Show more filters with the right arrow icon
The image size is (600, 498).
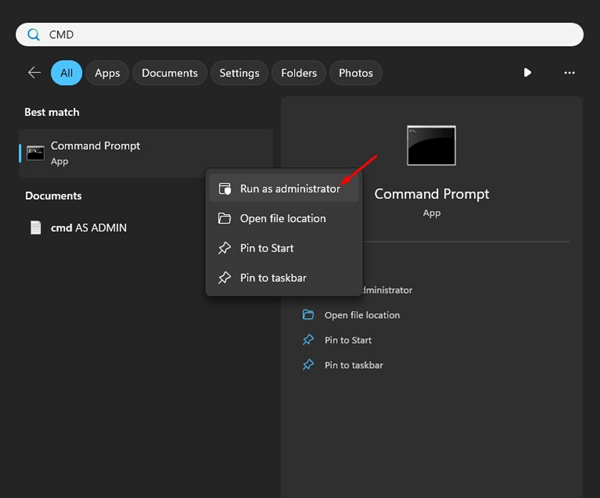tap(528, 73)
